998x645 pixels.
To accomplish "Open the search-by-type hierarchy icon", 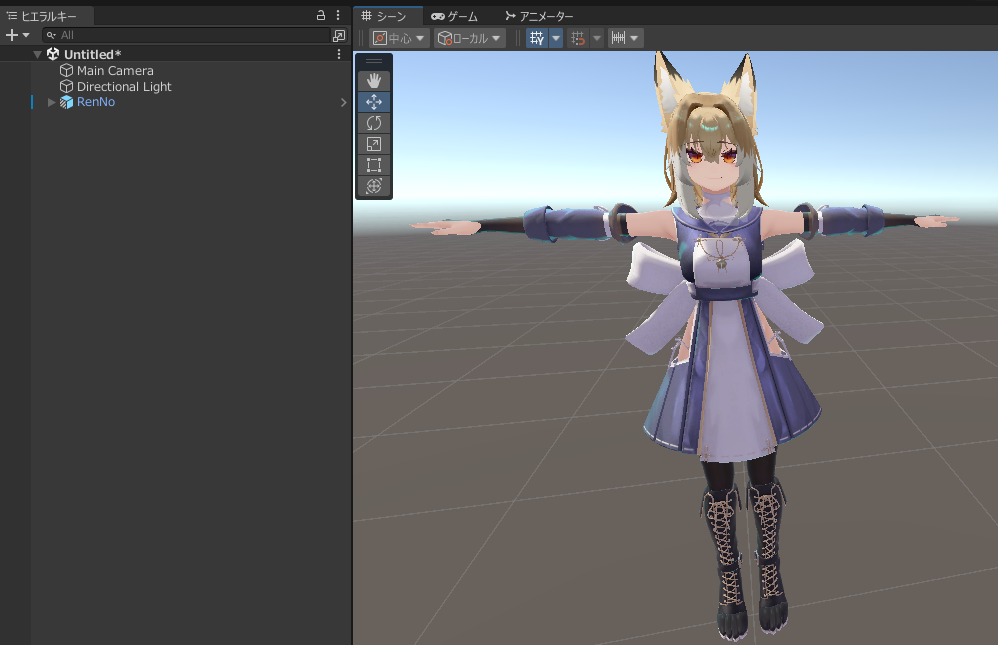I will (x=338, y=35).
